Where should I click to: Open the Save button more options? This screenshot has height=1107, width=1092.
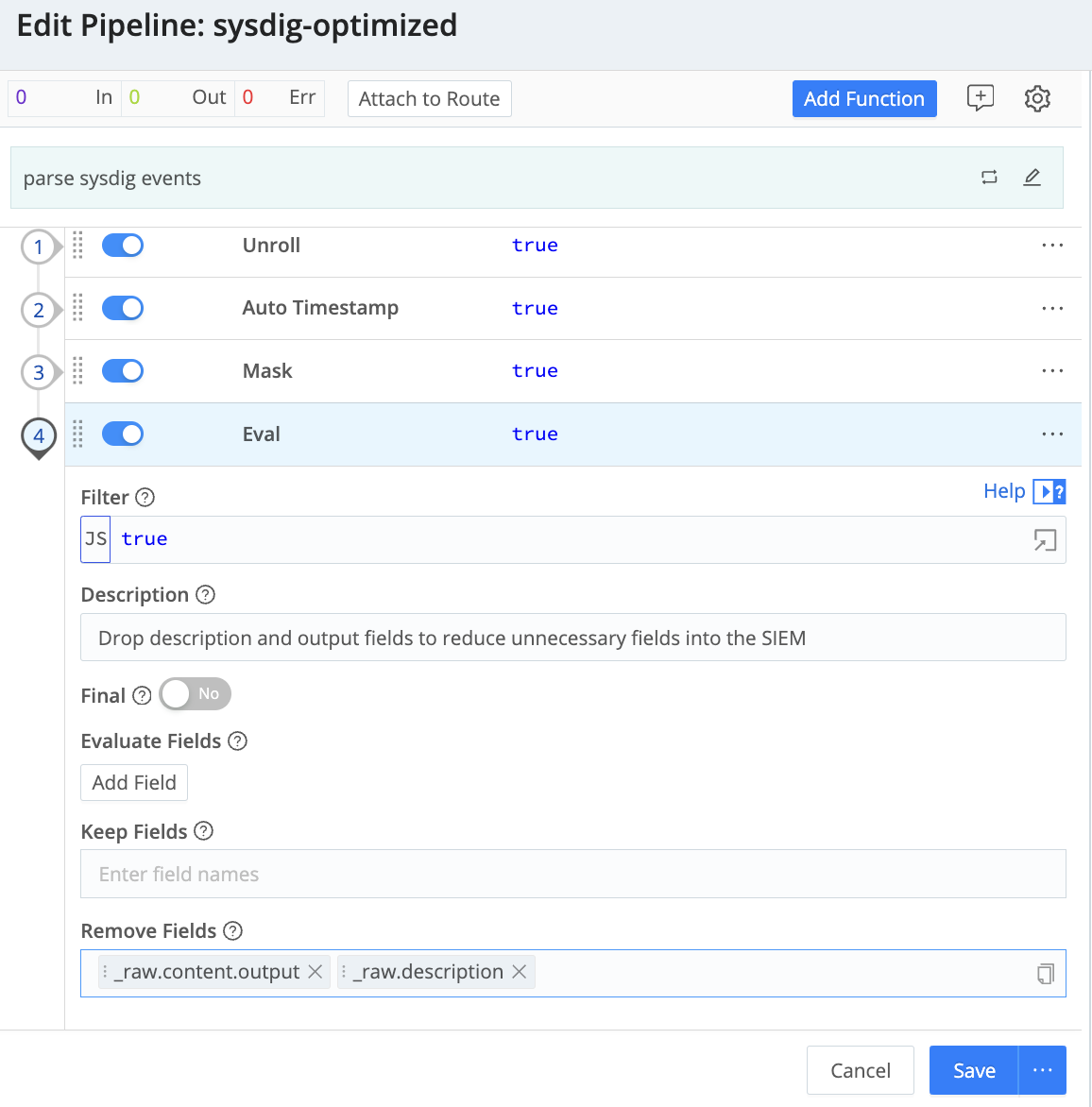click(1043, 1070)
